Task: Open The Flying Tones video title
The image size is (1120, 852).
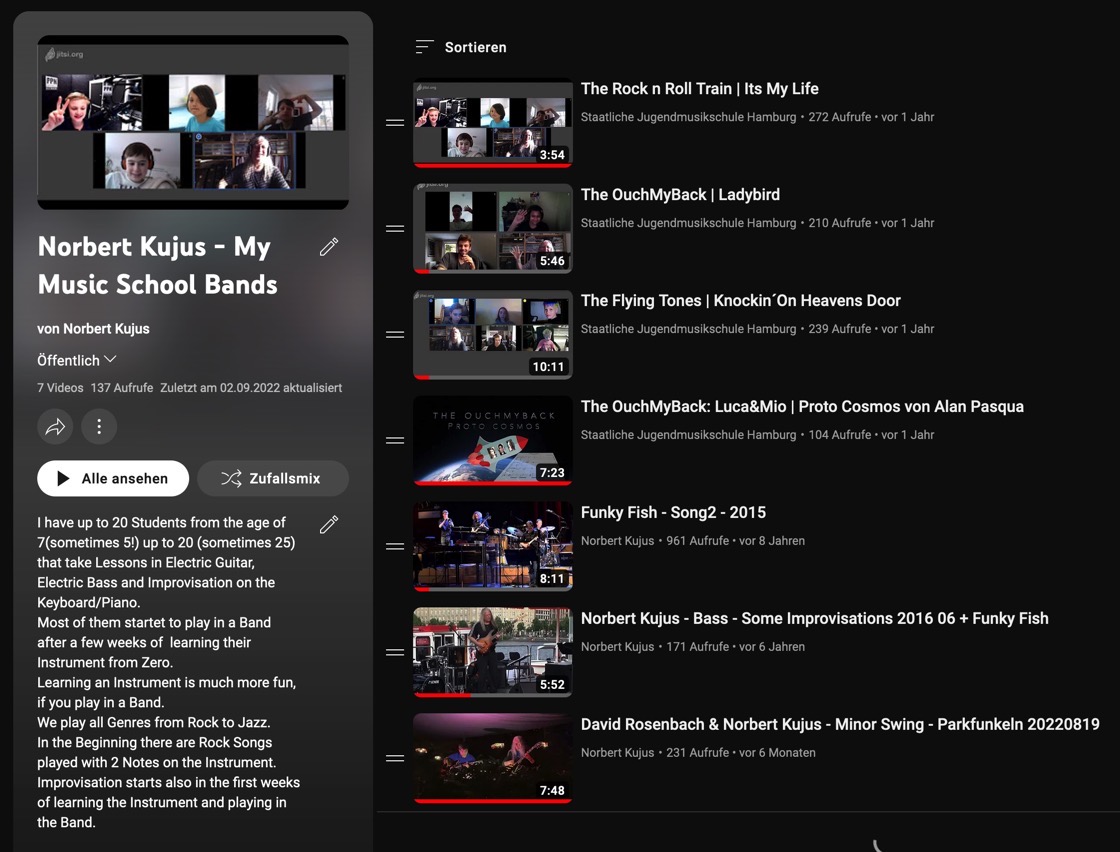Action: click(x=740, y=301)
